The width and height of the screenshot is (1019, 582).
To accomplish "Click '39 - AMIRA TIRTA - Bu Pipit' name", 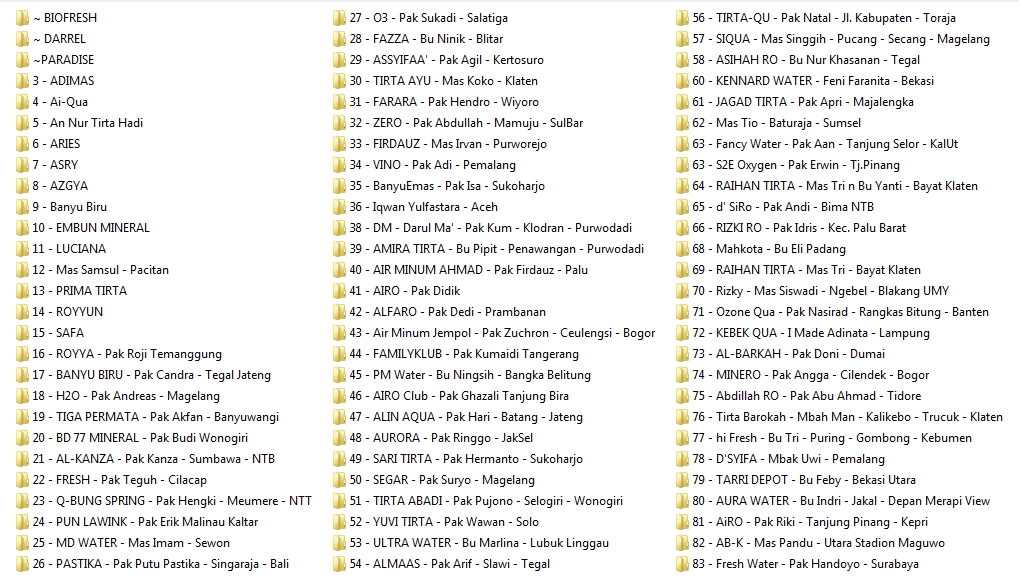I will 497,249.
